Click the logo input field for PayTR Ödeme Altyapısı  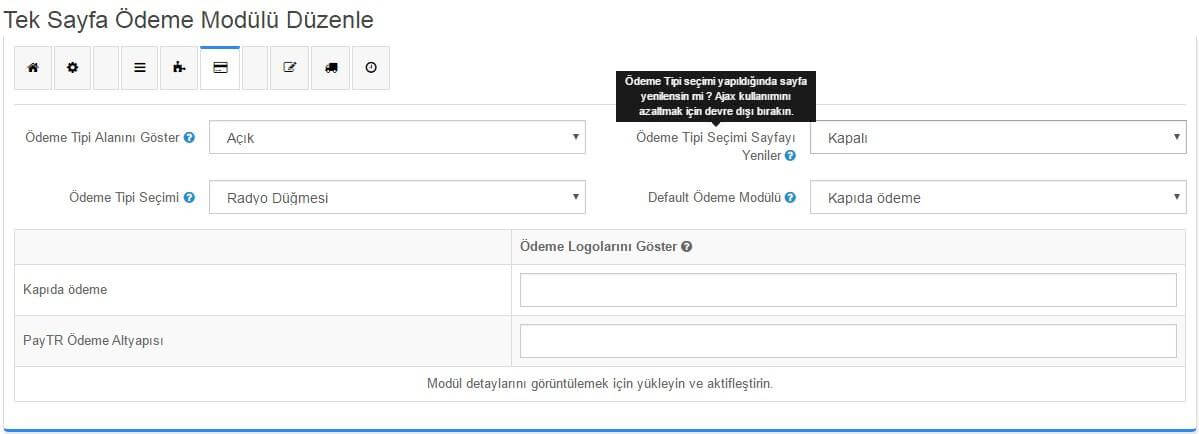click(848, 341)
